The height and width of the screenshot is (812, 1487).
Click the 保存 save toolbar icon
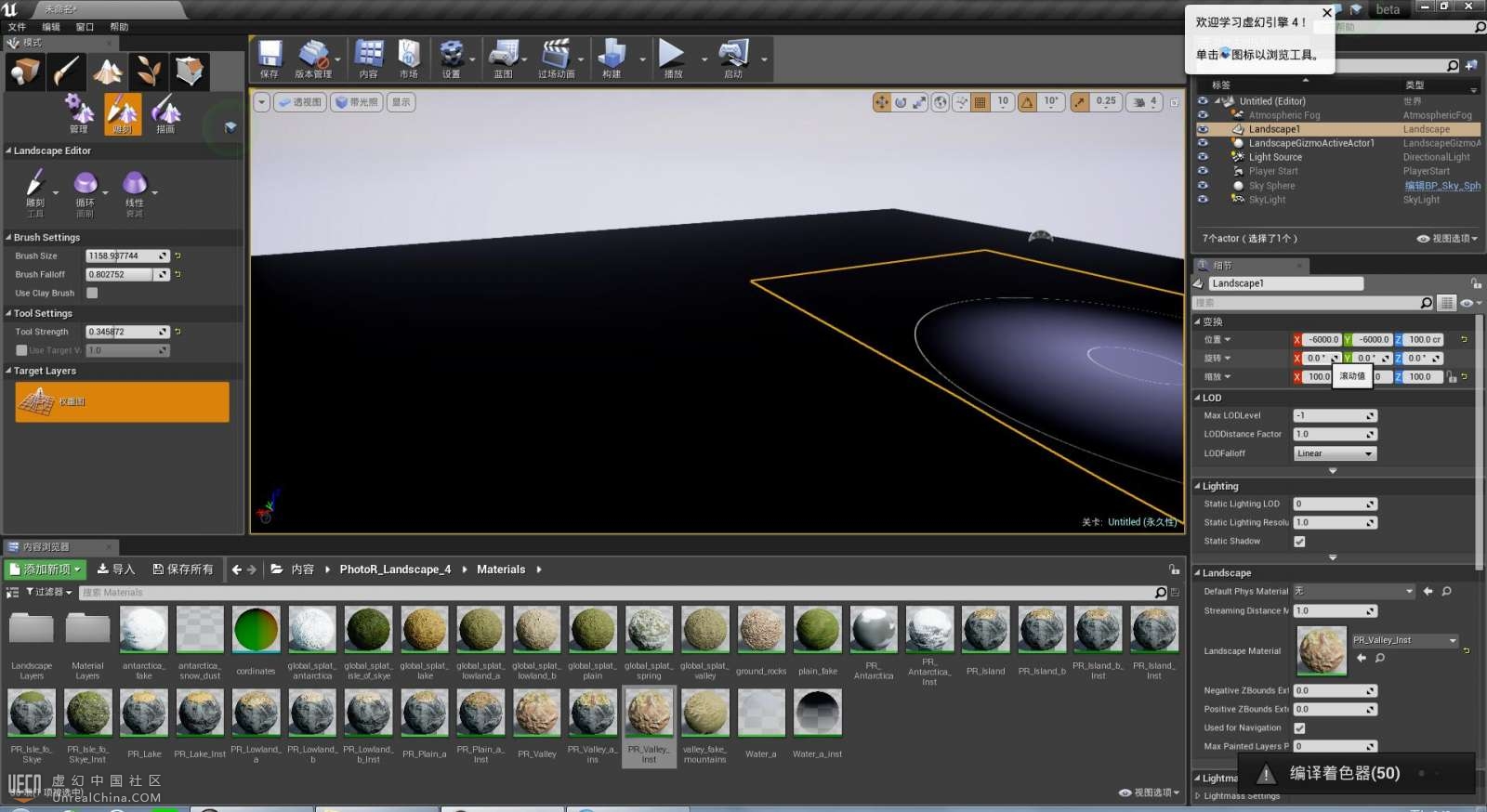tap(270, 59)
